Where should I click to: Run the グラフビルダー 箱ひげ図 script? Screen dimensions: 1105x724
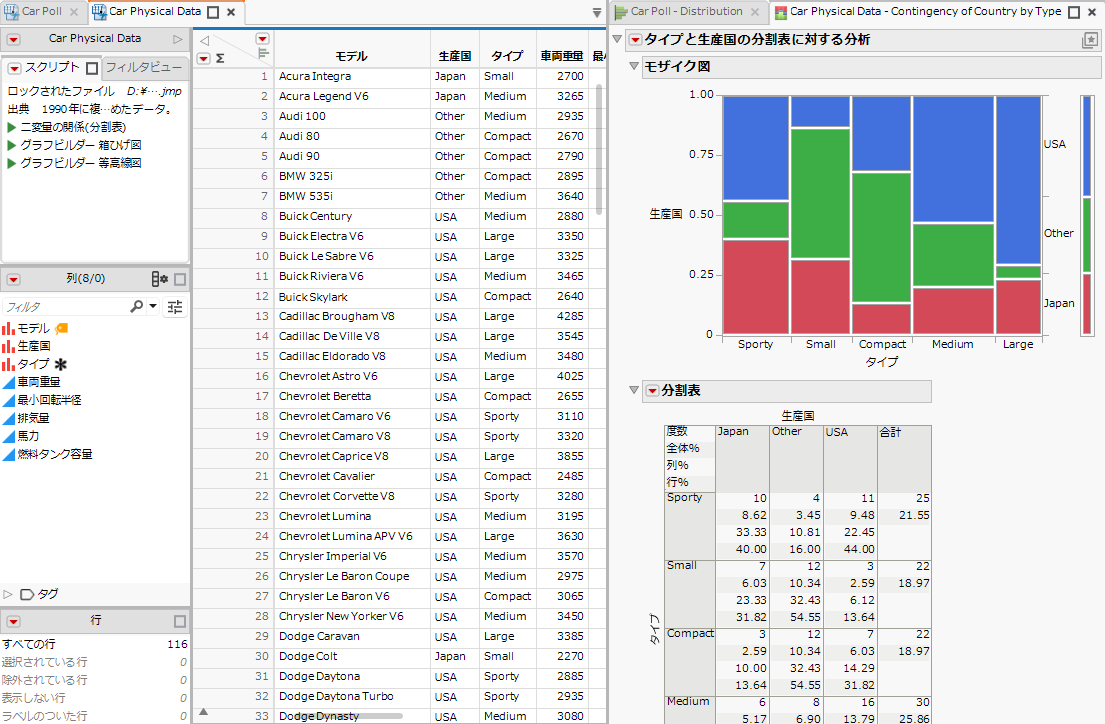coord(11,145)
